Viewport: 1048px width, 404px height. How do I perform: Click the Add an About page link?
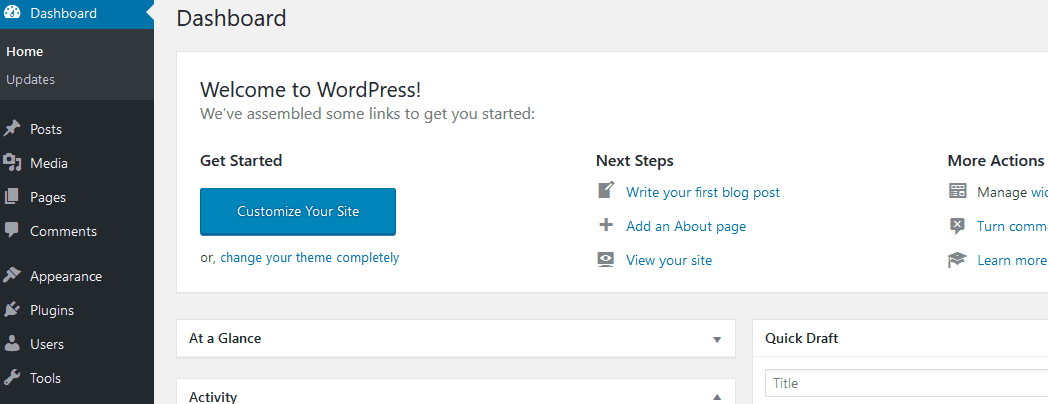point(686,227)
